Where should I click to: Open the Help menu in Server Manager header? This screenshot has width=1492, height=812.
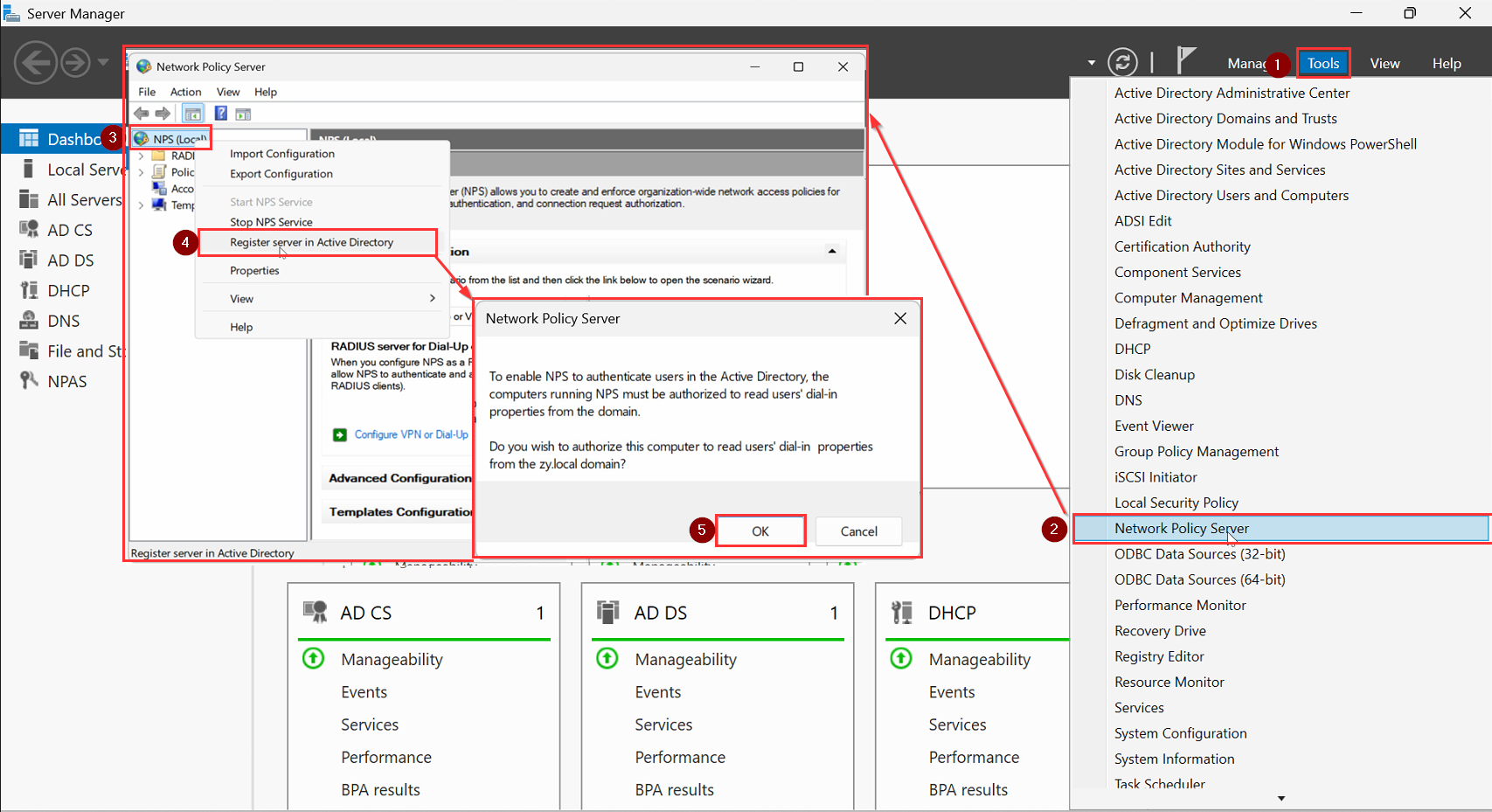point(1447,63)
